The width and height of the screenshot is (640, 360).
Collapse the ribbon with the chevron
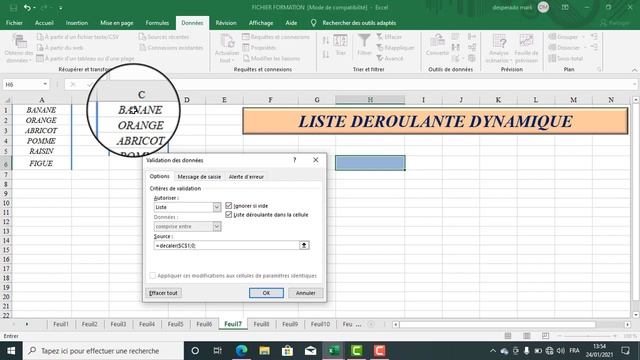pyautogui.click(x=634, y=70)
